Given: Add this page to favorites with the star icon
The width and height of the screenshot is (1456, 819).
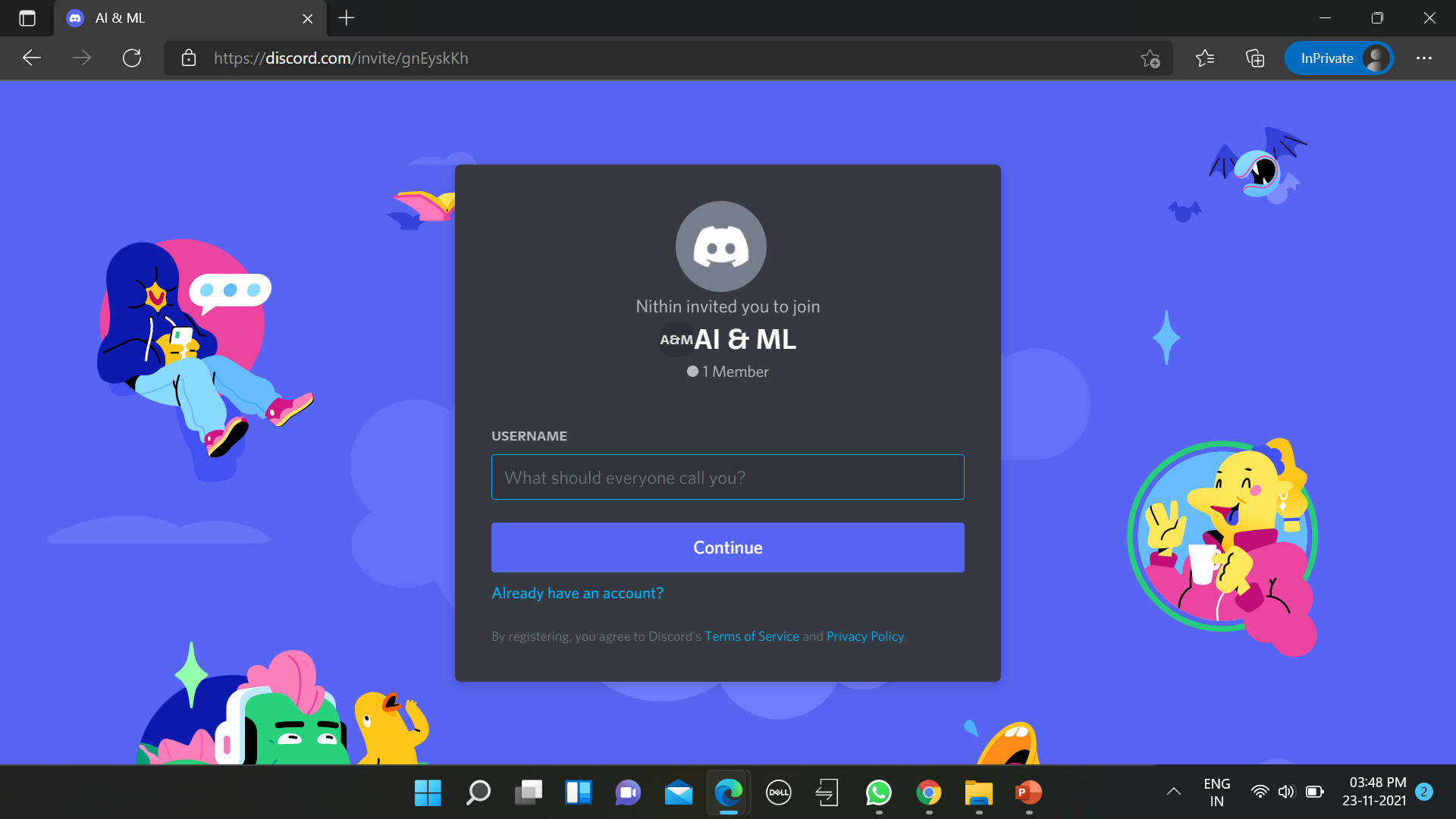Looking at the screenshot, I should click(1150, 58).
